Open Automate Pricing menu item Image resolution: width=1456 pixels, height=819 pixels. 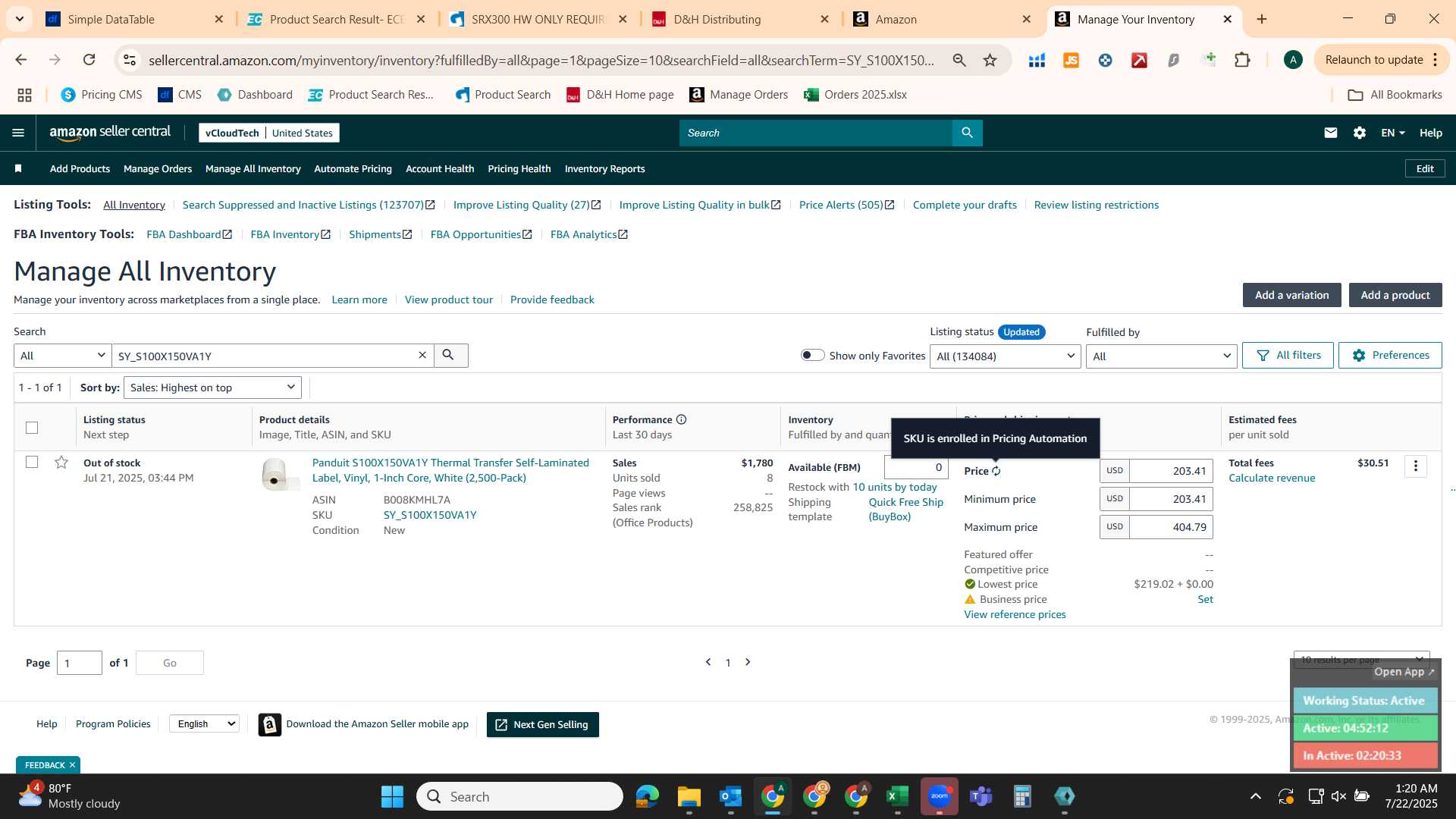[x=353, y=168]
